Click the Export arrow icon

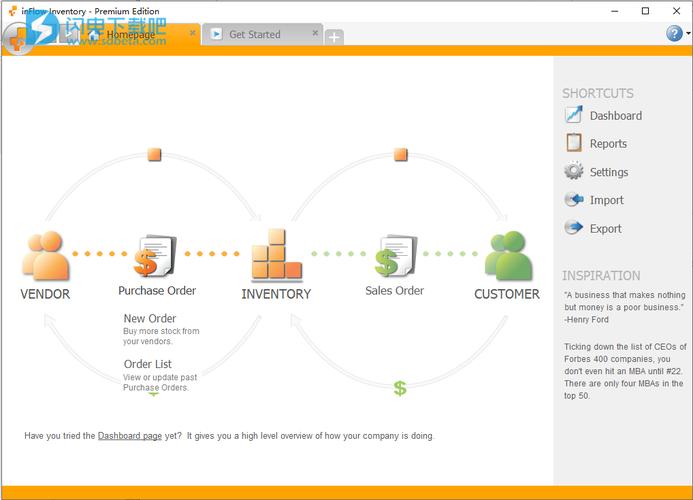pyautogui.click(x=574, y=227)
